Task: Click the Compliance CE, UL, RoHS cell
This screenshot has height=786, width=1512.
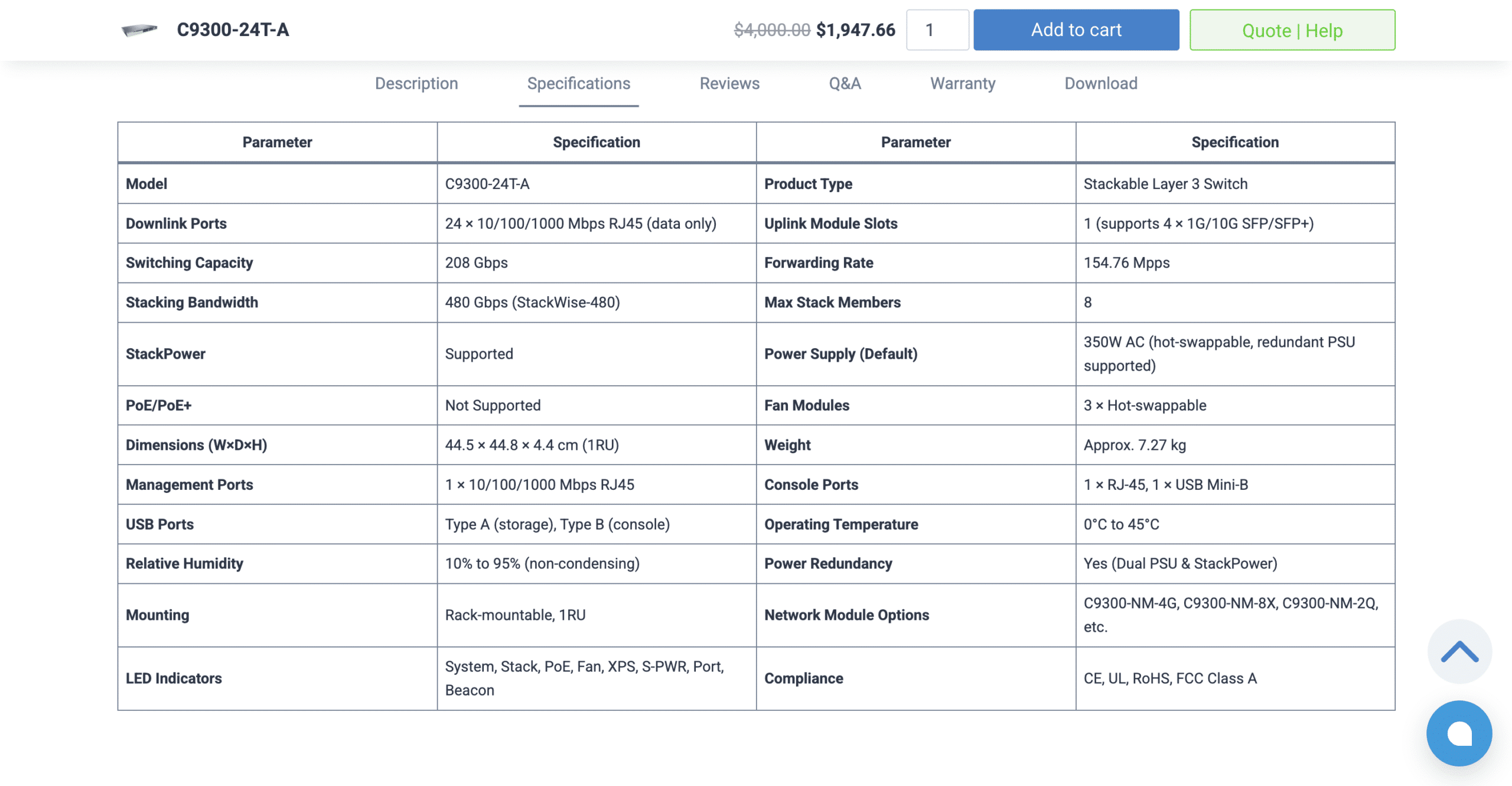Action: click(1169, 678)
